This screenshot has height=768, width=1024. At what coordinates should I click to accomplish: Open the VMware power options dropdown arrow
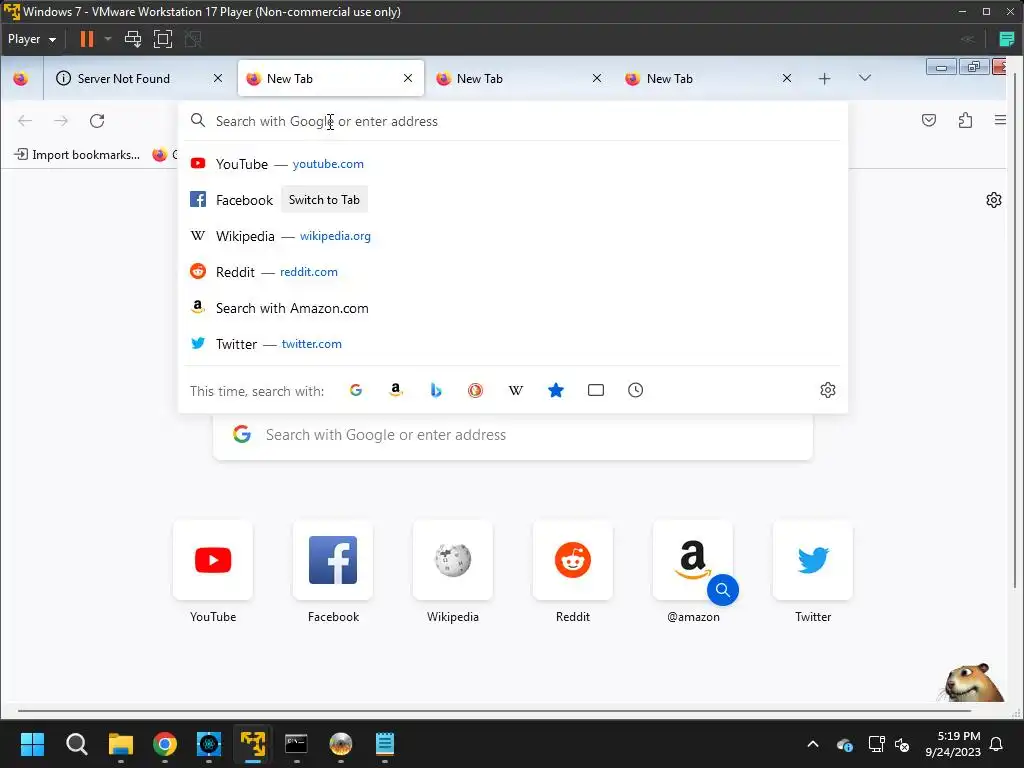(x=108, y=39)
